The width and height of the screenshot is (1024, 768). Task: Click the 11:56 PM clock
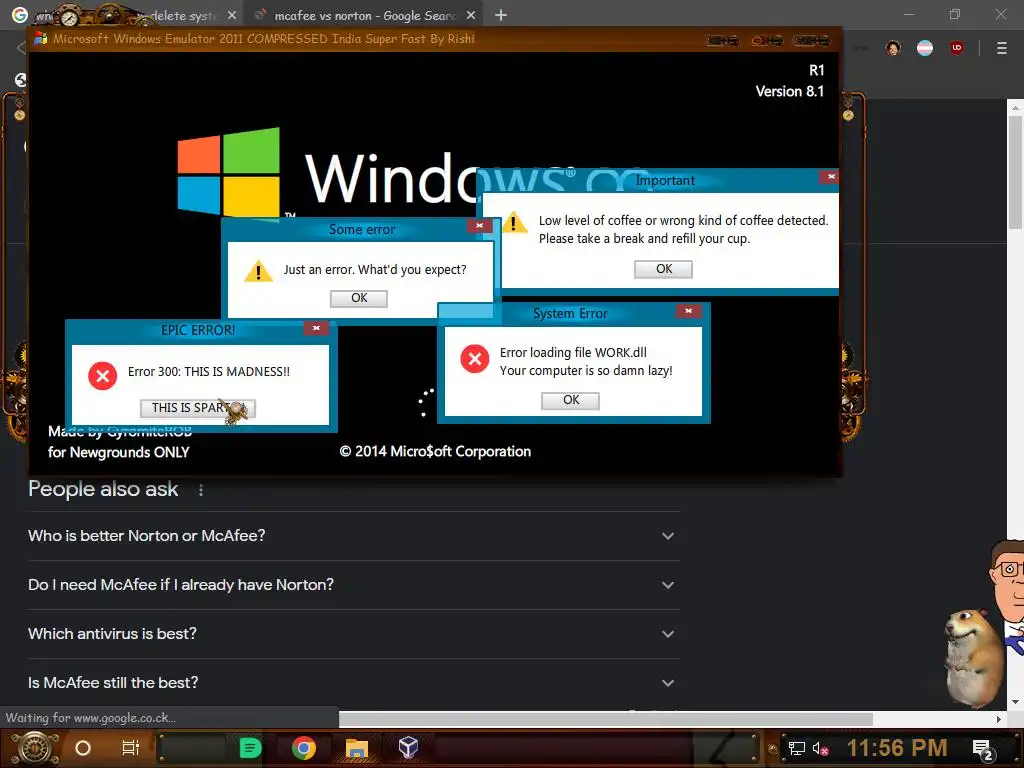tap(897, 748)
